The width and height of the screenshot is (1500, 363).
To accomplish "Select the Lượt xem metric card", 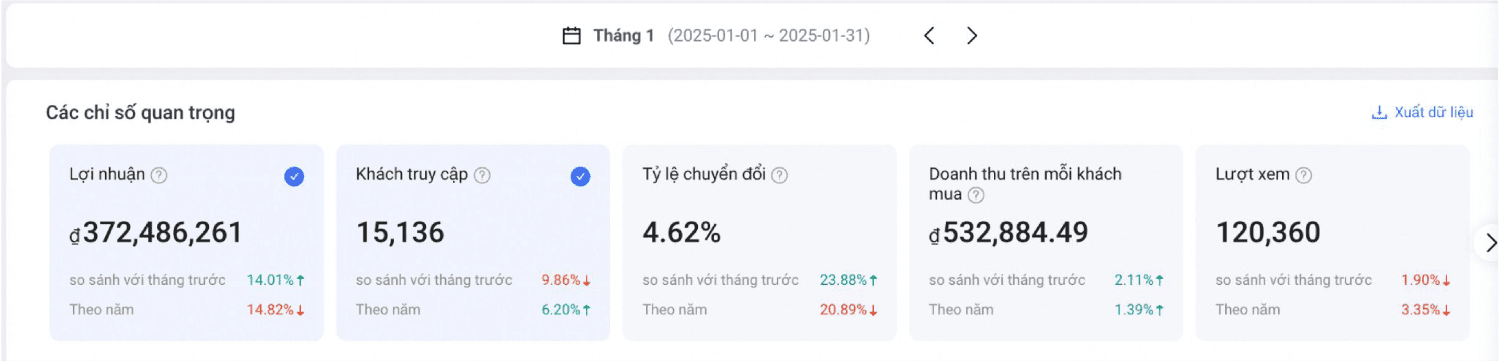I will click(x=1333, y=243).
